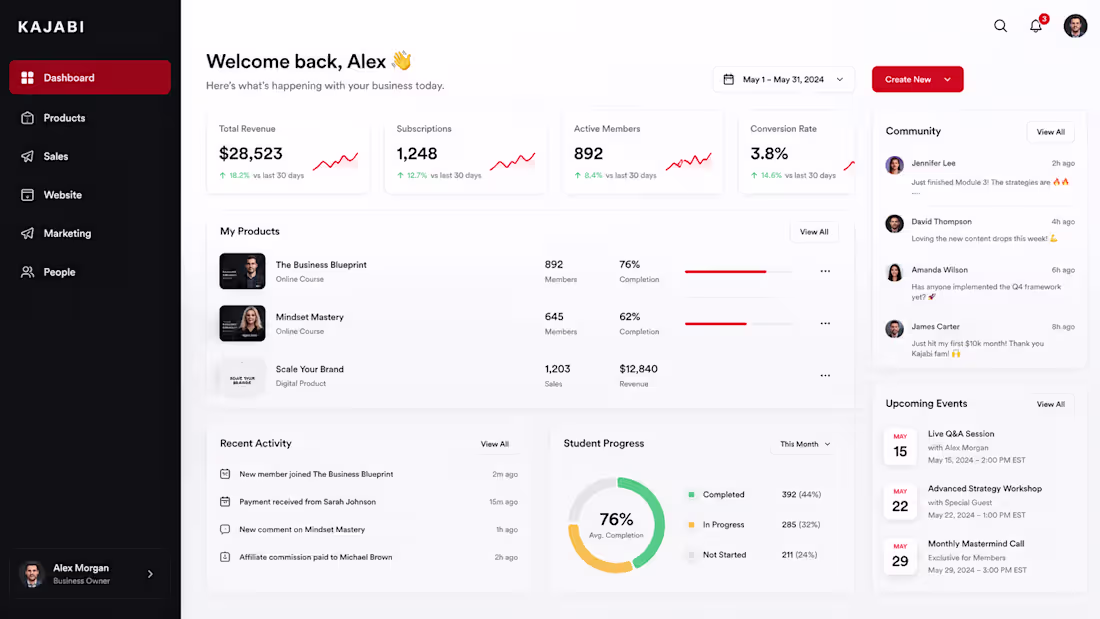Screen dimensions: 1100x619
Task: Open search with the magnifier icon
Action: (1000, 26)
